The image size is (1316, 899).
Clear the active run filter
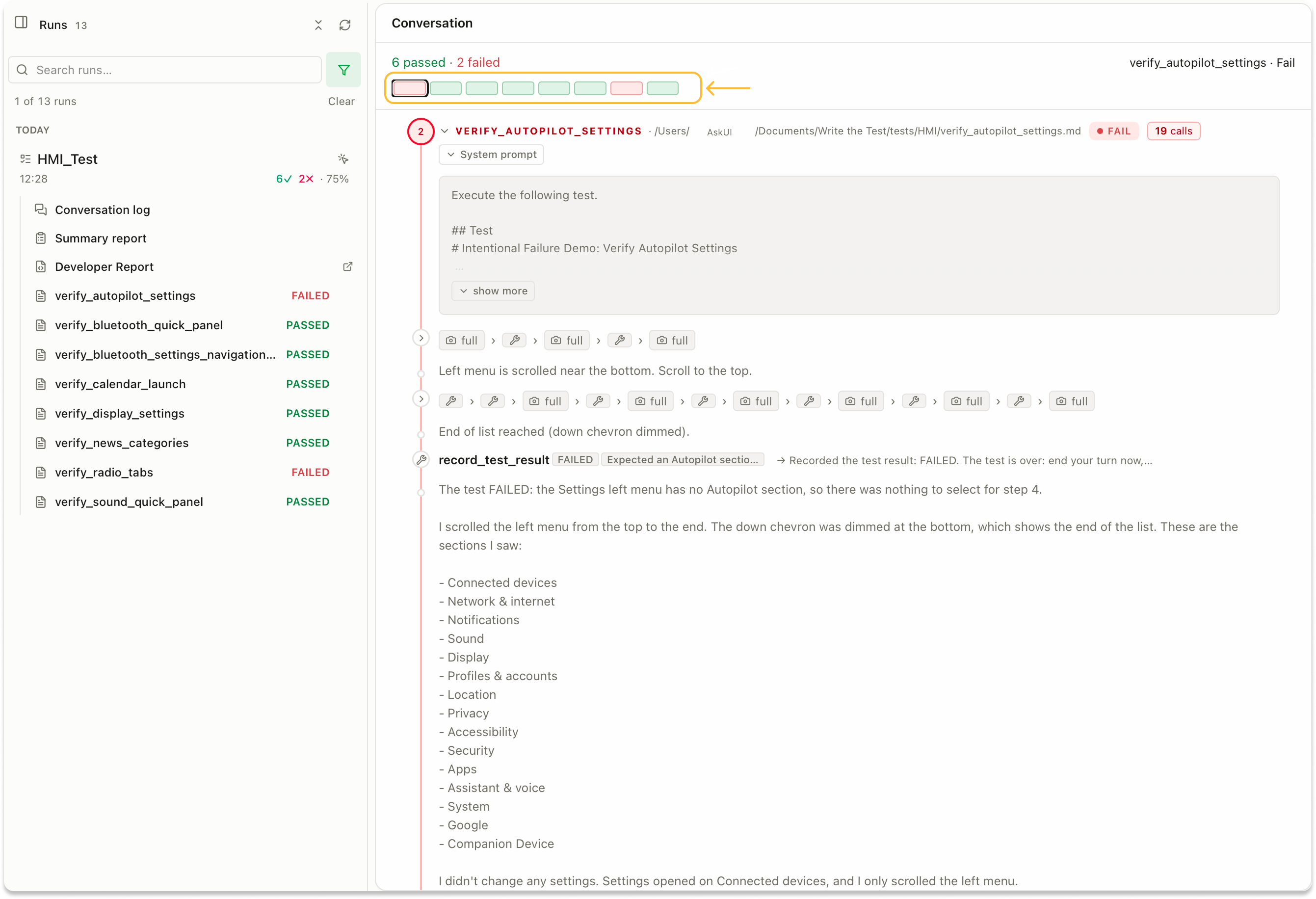tap(341, 102)
